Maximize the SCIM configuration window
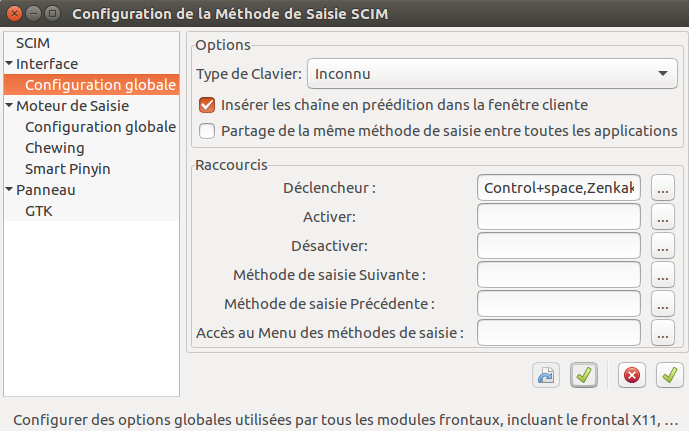 point(52,14)
